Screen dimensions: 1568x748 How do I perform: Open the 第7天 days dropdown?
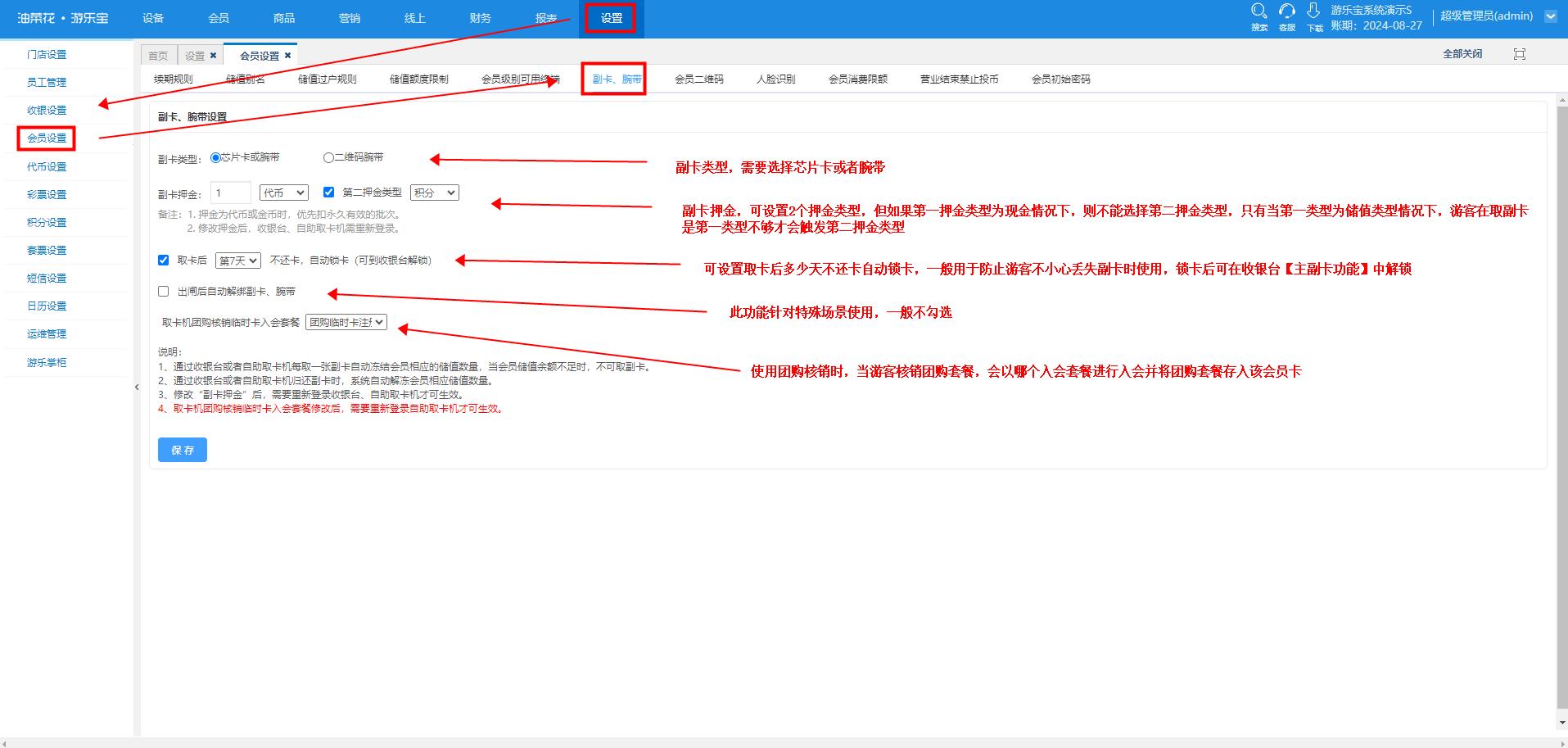tap(238, 261)
